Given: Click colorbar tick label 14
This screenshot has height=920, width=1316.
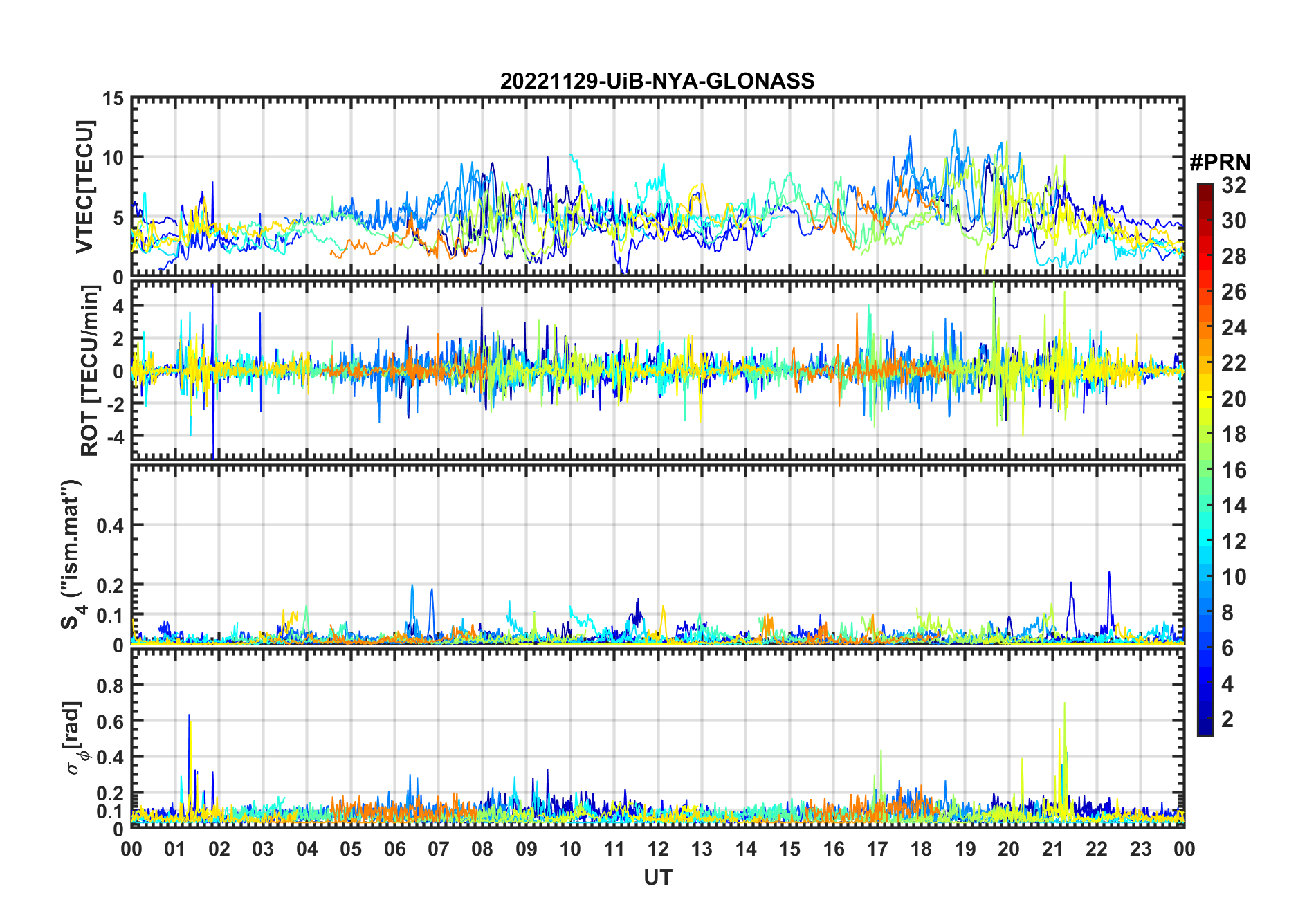Looking at the screenshot, I should click(1234, 506).
